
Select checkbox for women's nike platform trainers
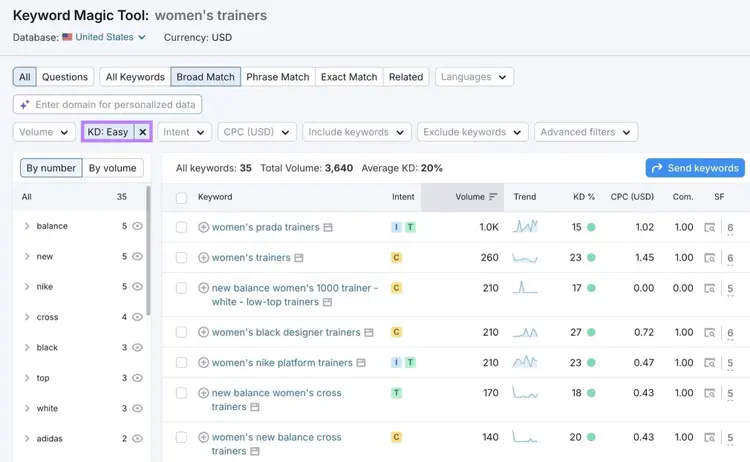[x=181, y=363]
